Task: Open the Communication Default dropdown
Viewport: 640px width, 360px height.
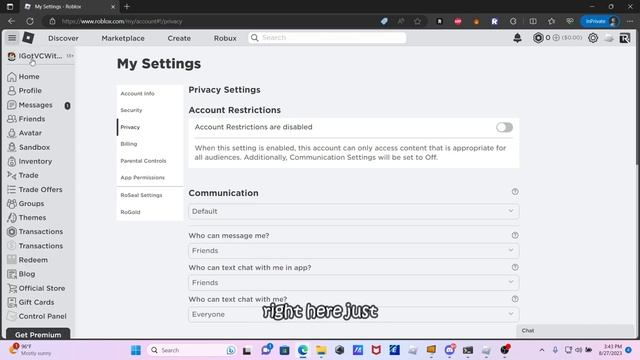Action: (x=353, y=211)
